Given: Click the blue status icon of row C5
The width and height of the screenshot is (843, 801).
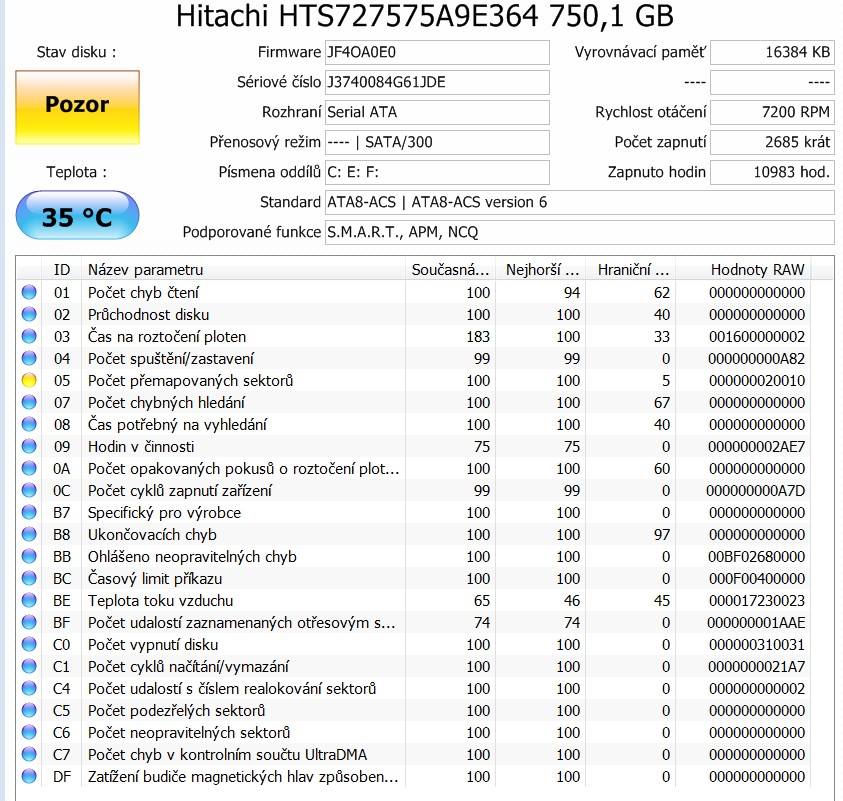Looking at the screenshot, I should click(x=29, y=711).
